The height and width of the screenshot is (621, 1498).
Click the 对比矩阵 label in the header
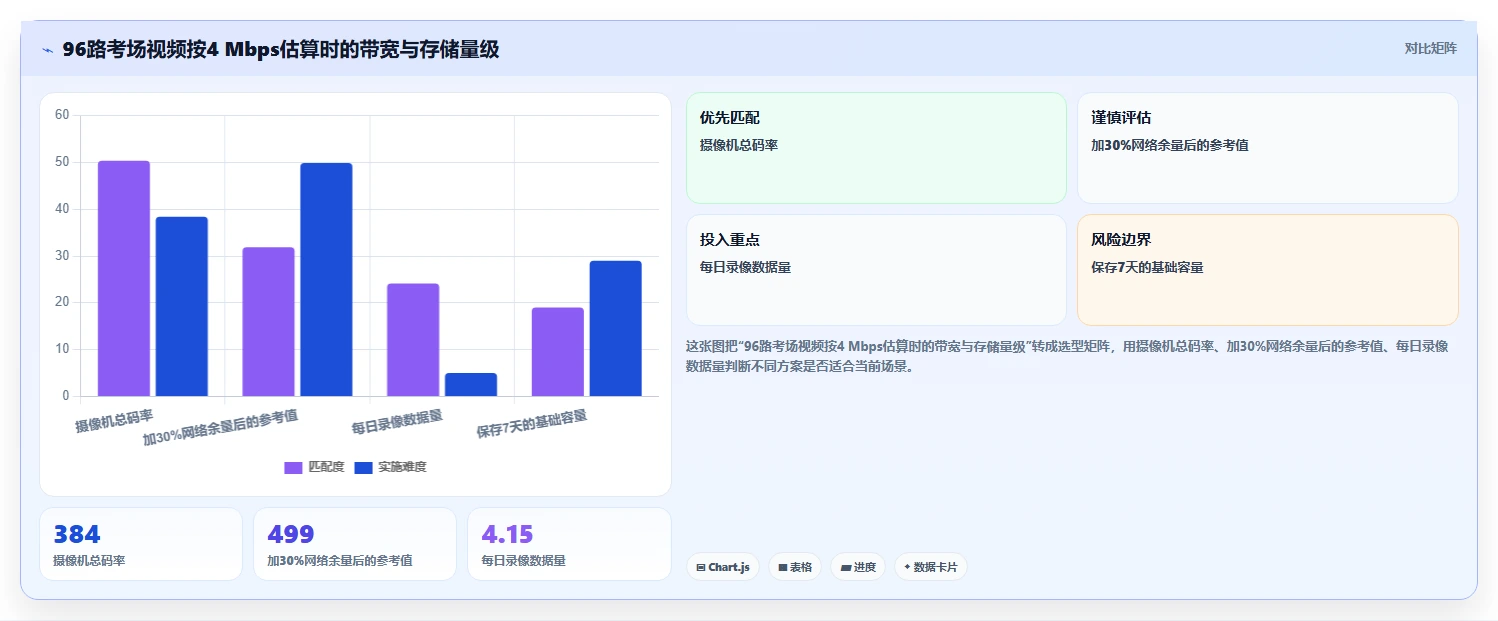pos(1430,49)
